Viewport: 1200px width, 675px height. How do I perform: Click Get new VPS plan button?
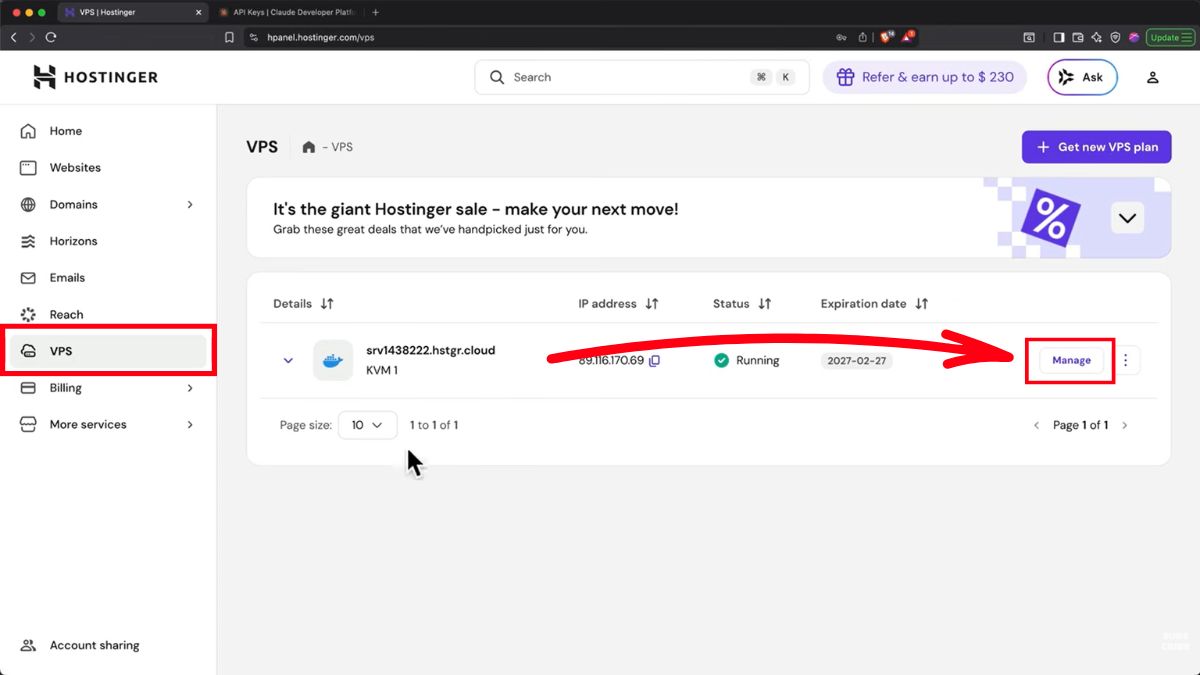point(1096,147)
